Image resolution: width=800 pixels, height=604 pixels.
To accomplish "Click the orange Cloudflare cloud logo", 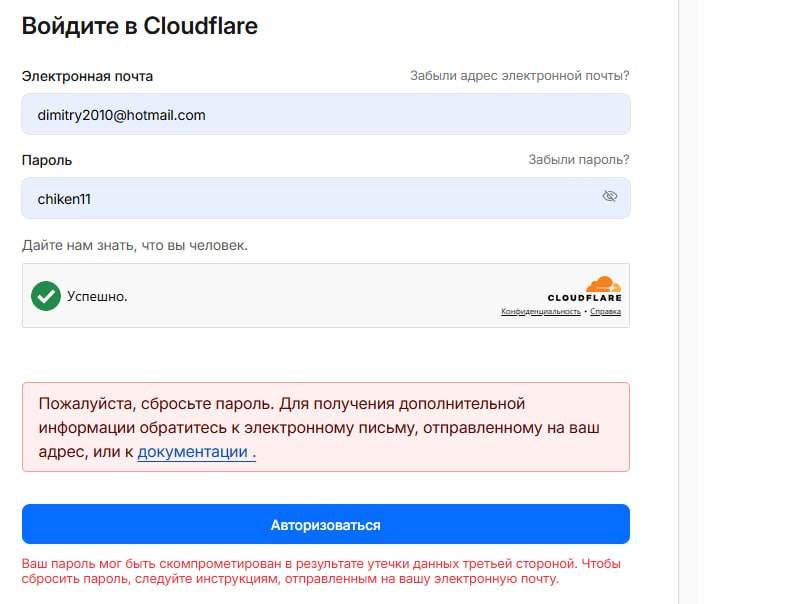I will [603, 284].
